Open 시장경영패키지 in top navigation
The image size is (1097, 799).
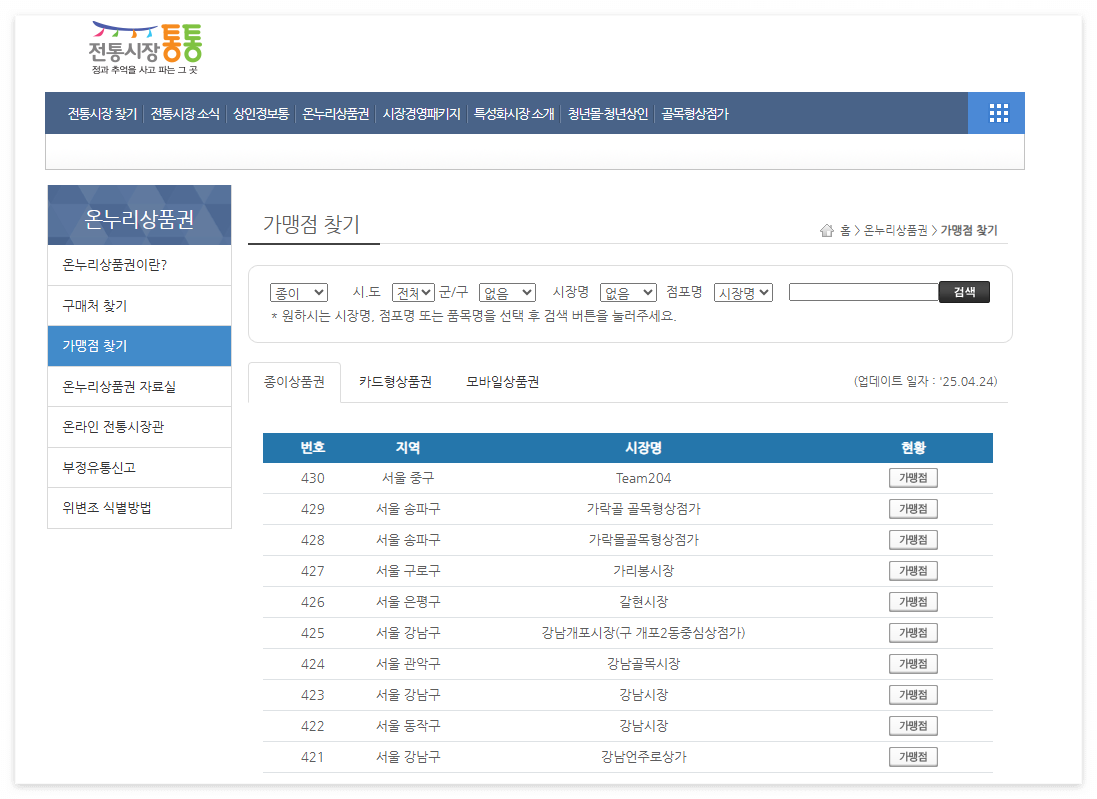tap(421, 114)
